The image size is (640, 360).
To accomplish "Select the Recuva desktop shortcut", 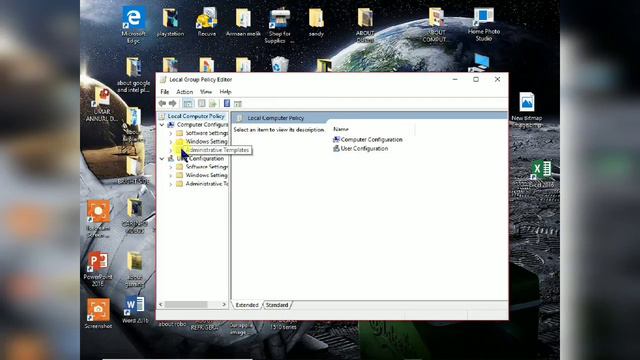I will pos(207,22).
